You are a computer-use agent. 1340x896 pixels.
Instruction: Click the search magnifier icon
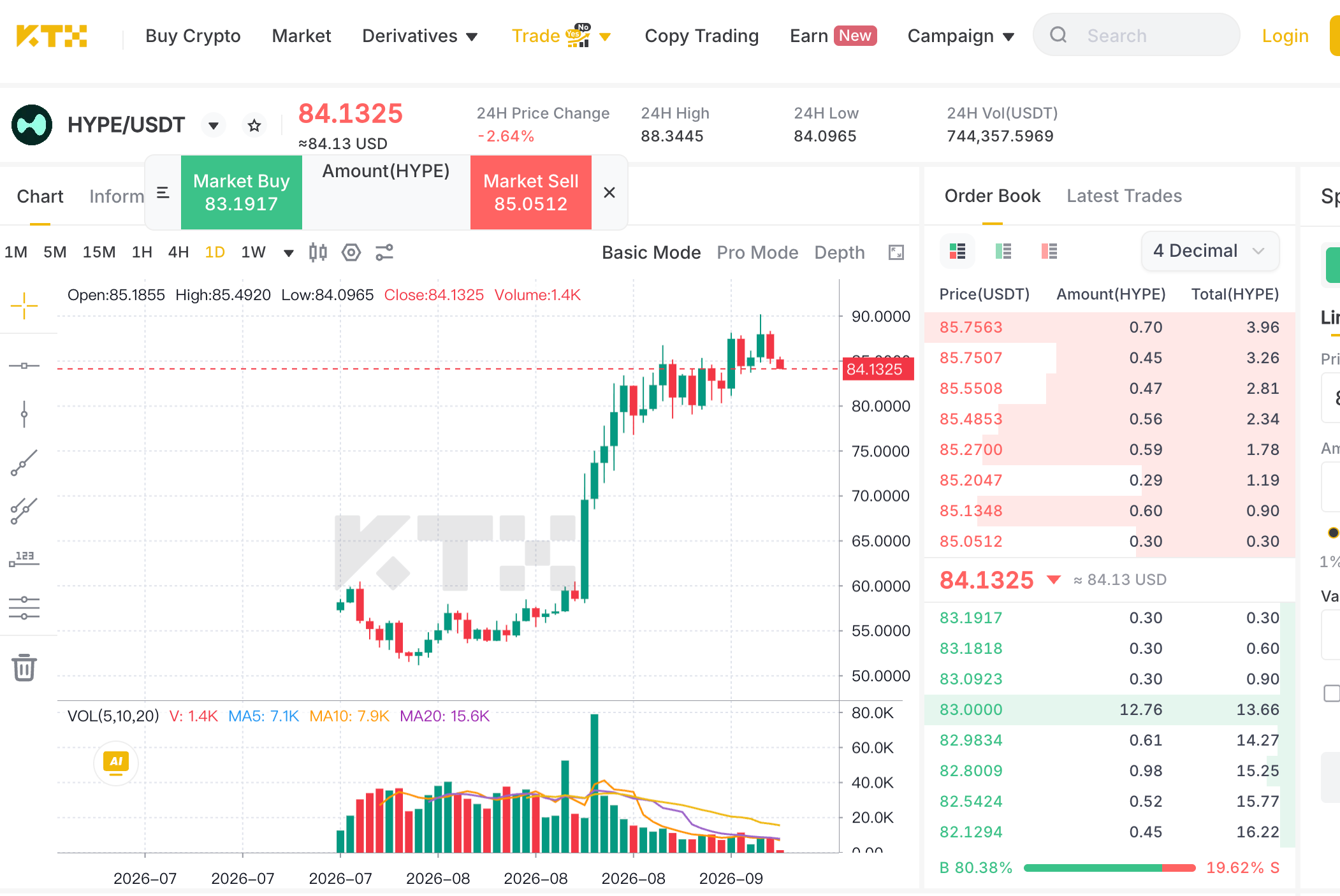coord(1058,35)
